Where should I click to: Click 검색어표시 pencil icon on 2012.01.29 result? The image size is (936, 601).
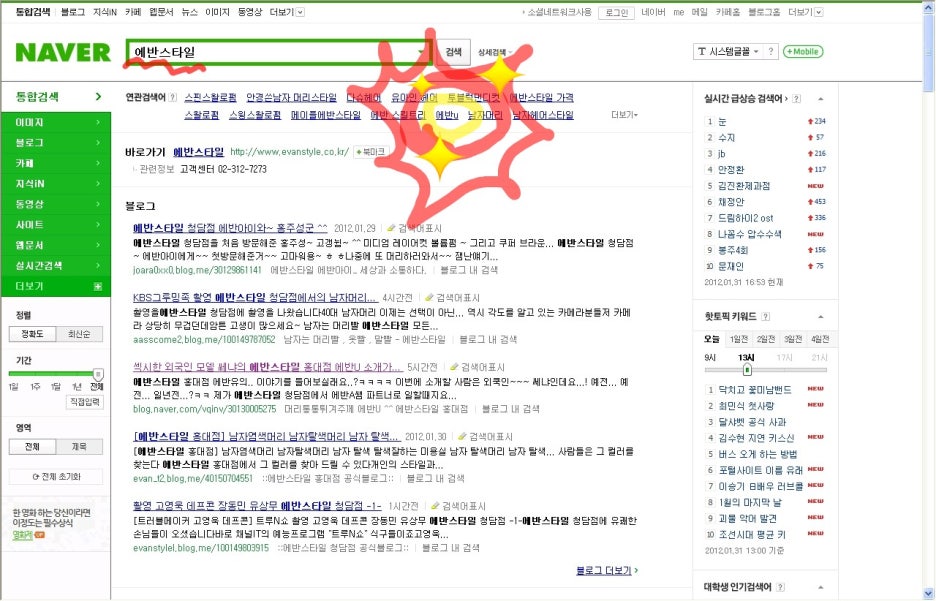coord(391,229)
